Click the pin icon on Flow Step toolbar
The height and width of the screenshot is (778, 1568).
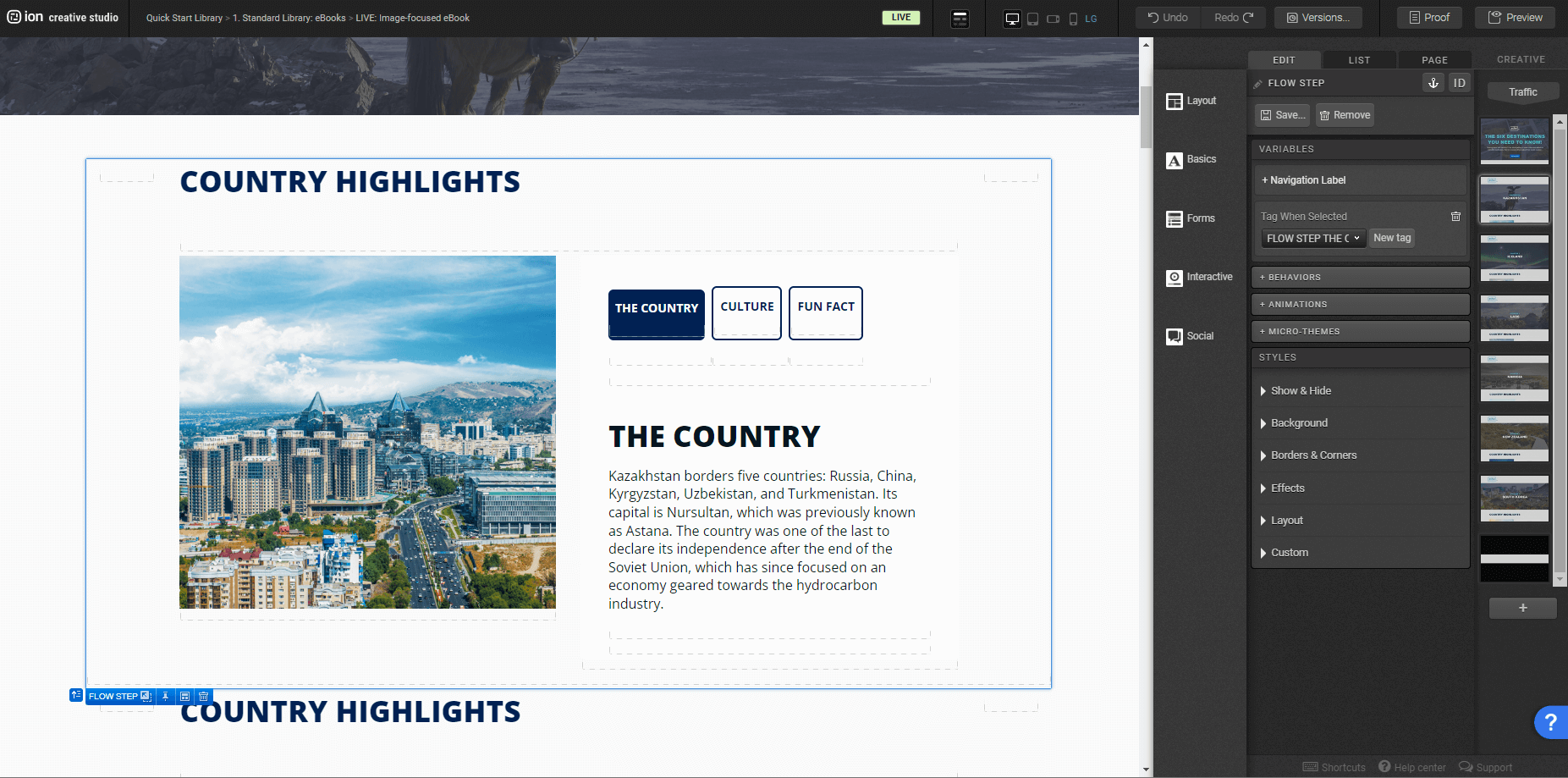pos(166,697)
